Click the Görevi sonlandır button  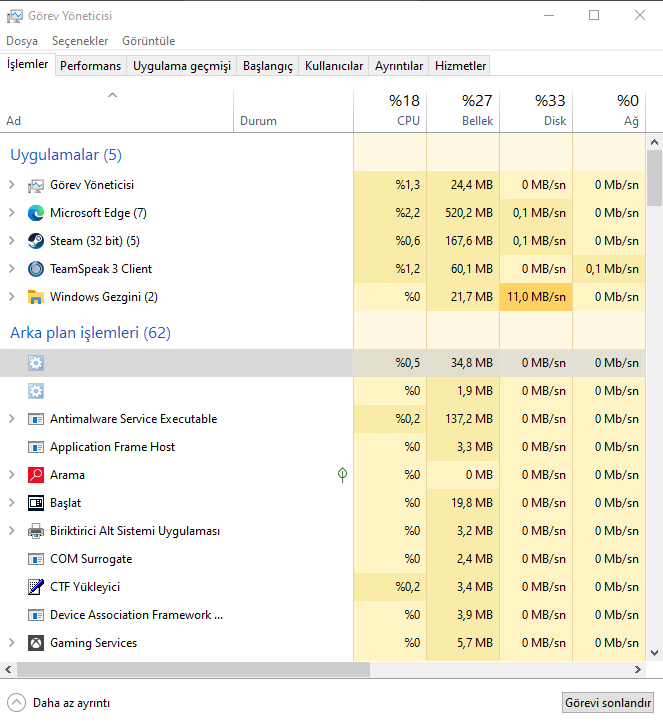click(608, 702)
